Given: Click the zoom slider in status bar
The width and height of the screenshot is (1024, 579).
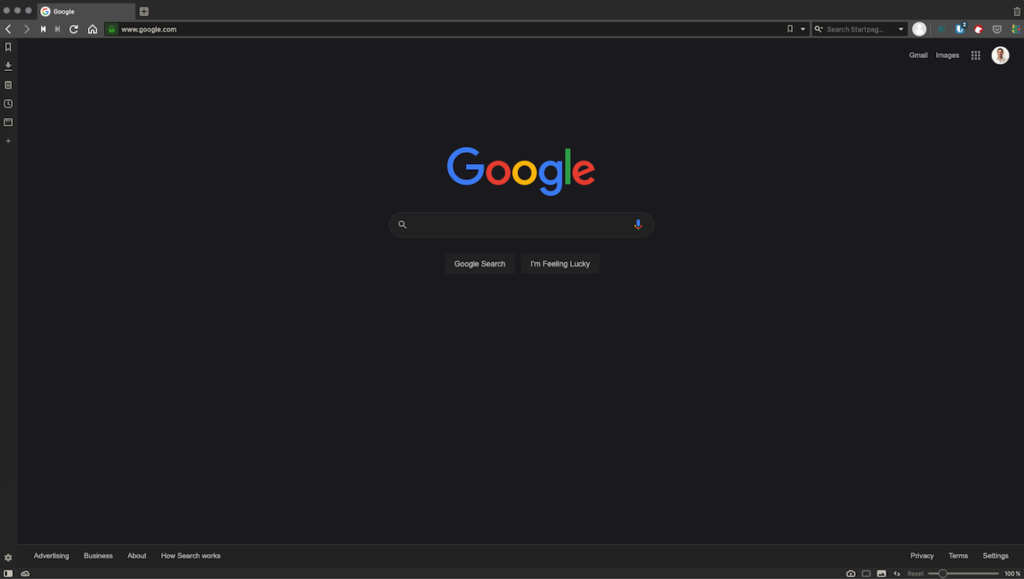Looking at the screenshot, I should pos(963,574).
